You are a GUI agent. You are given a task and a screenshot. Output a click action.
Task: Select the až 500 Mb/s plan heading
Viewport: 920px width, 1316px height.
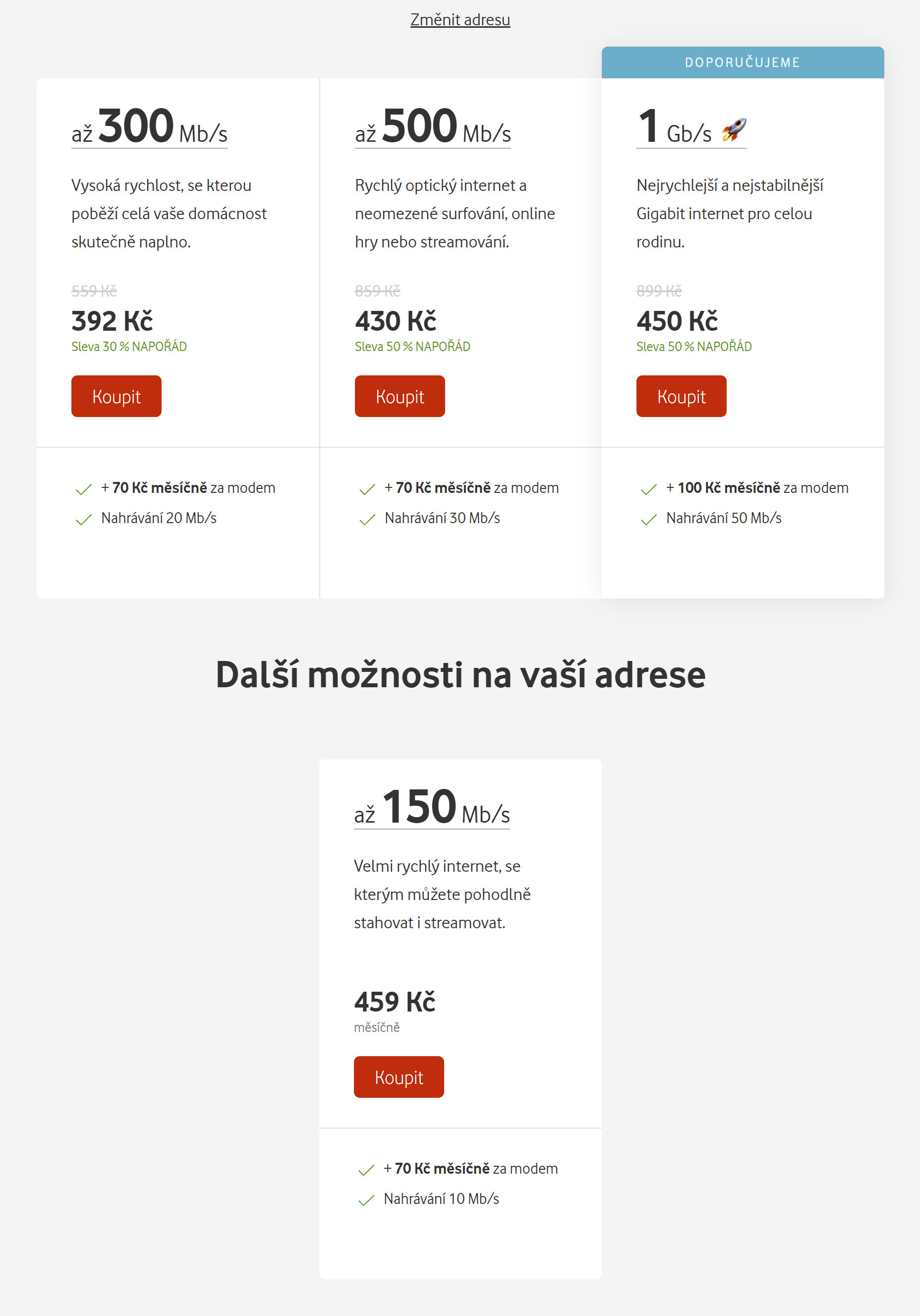pos(433,127)
